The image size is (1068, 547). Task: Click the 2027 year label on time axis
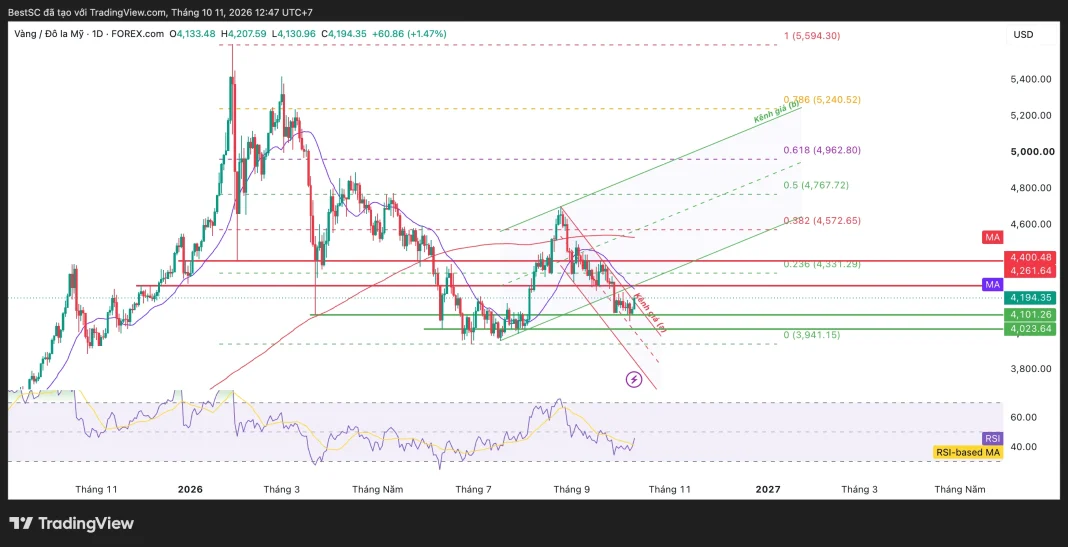coord(768,489)
